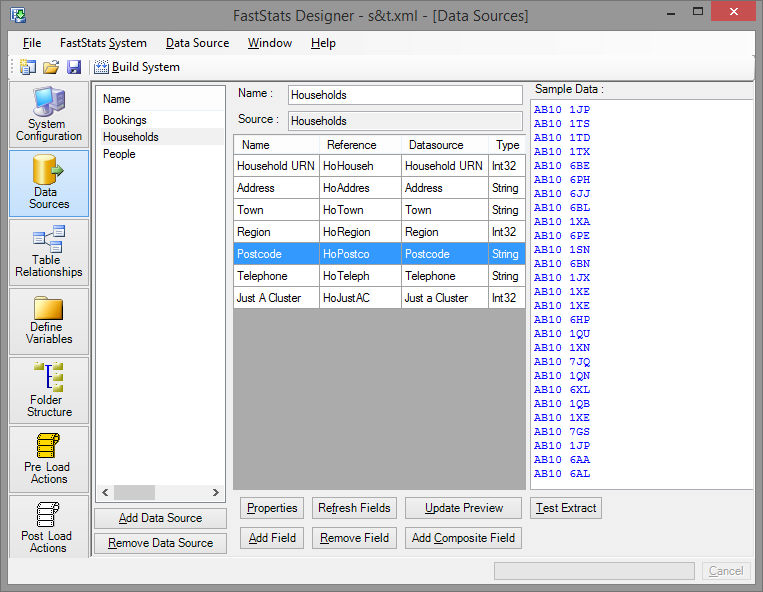Click the Source field showing Households
The height and width of the screenshot is (592, 763).
[405, 121]
